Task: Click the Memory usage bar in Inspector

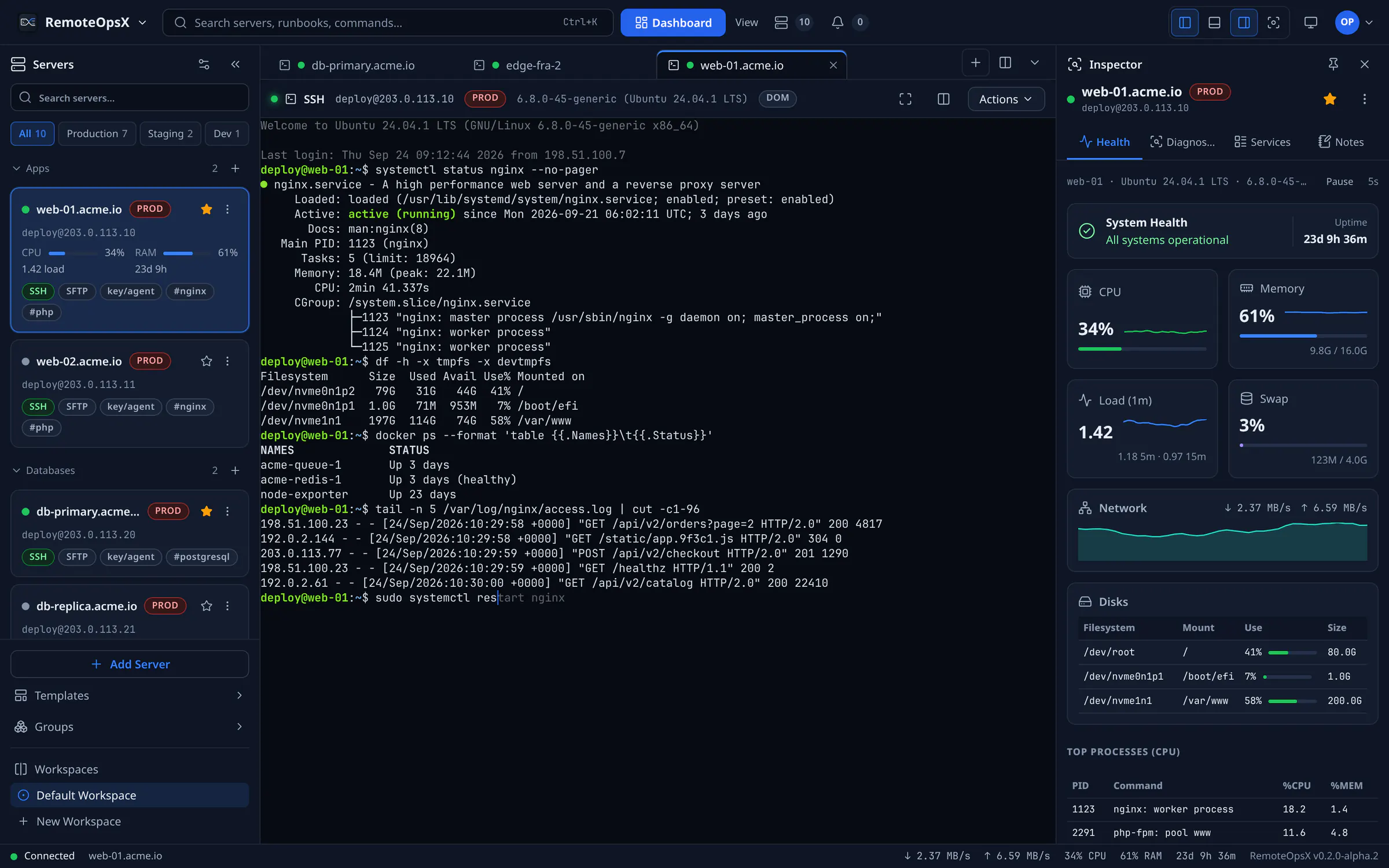Action: point(1303,336)
